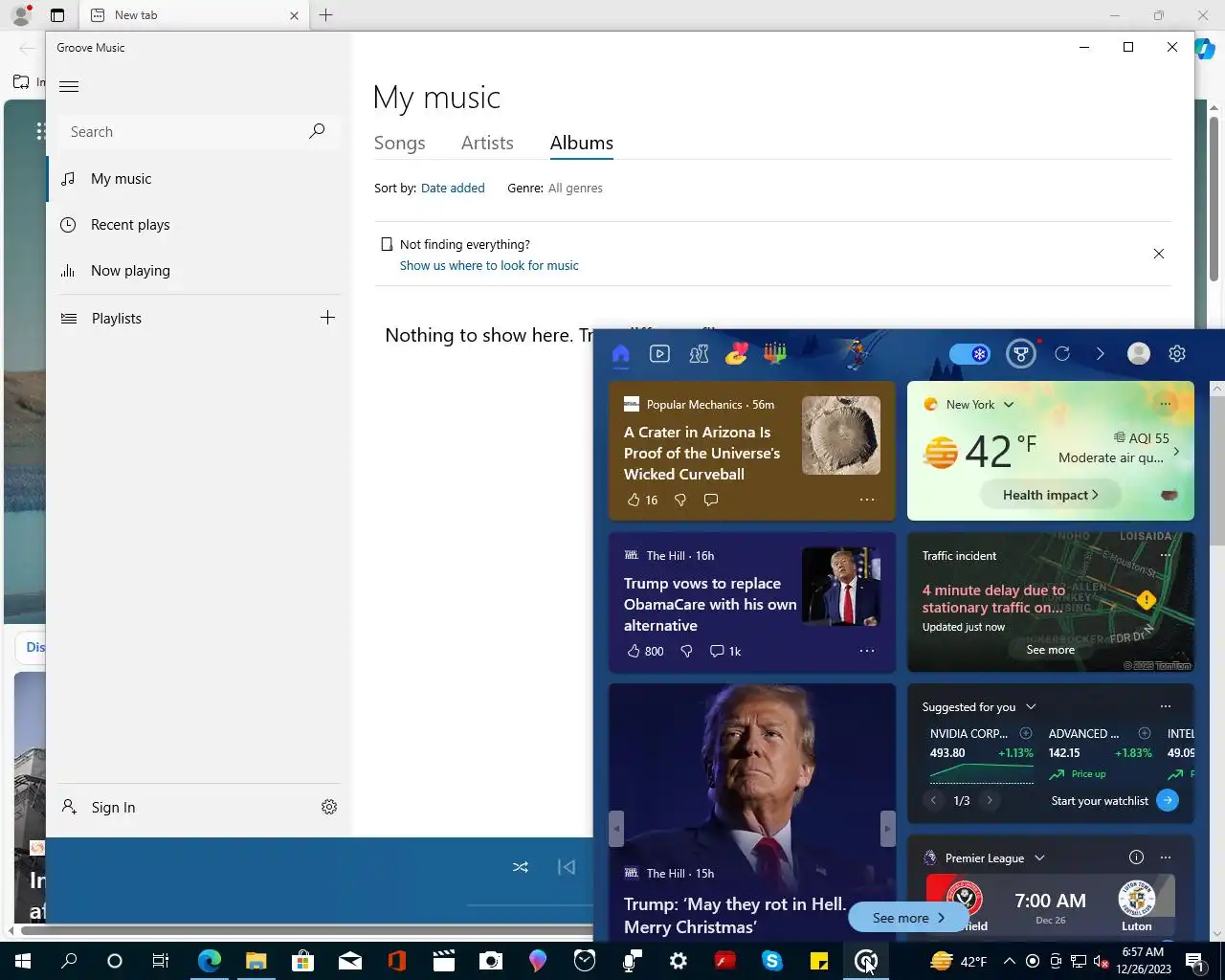Refresh the widgets feed
1225x980 pixels.
click(x=1062, y=354)
